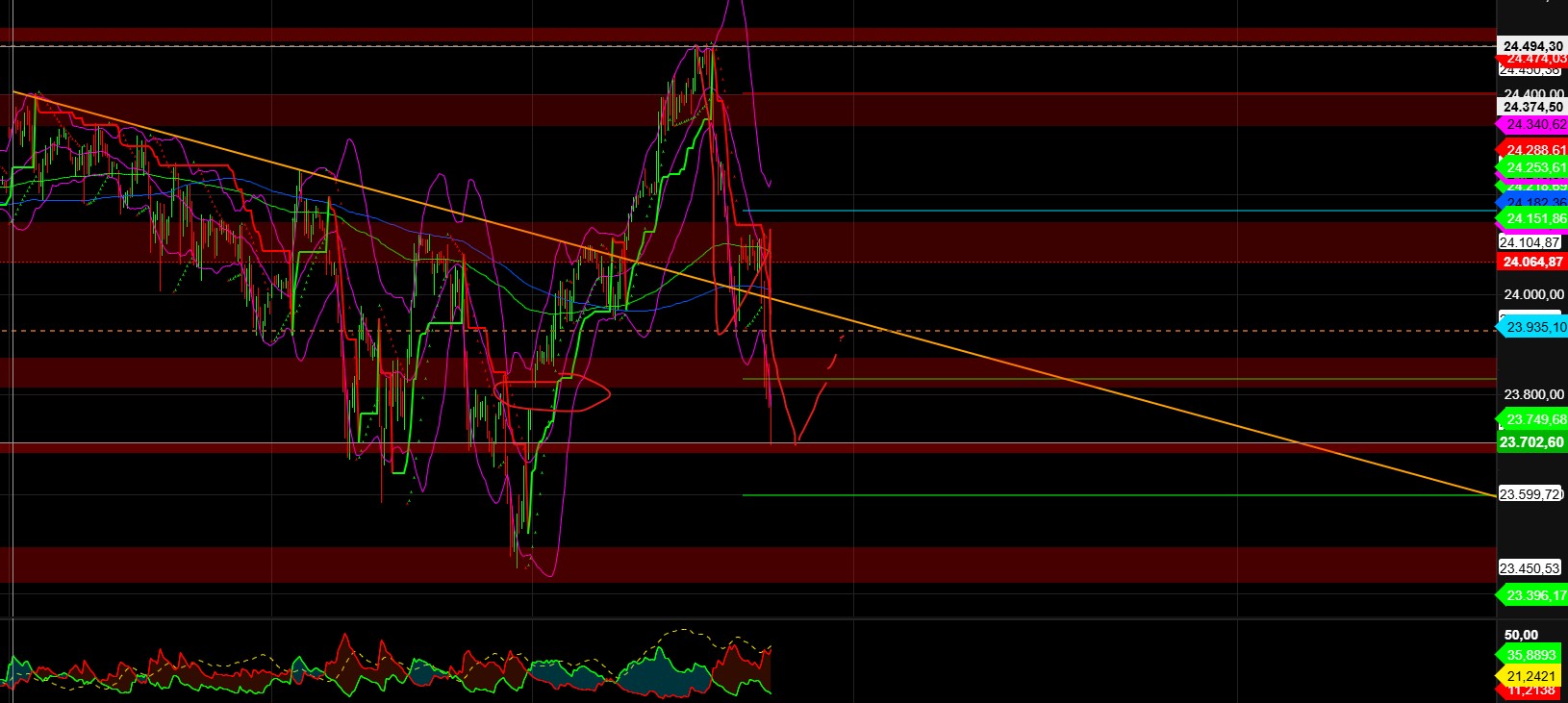Select the cyan 23.935,10 price tag

point(1535,328)
